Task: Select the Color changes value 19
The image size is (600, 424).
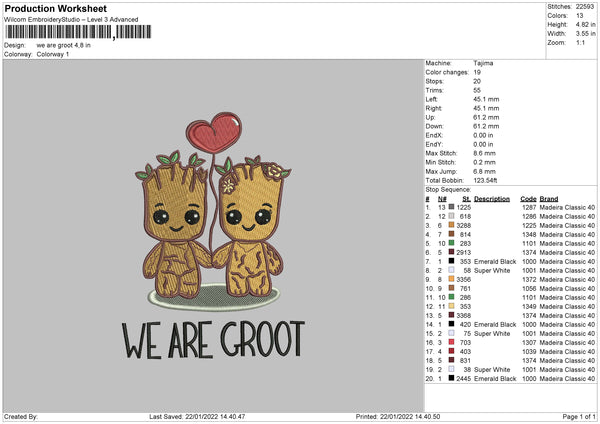Action: (477, 72)
